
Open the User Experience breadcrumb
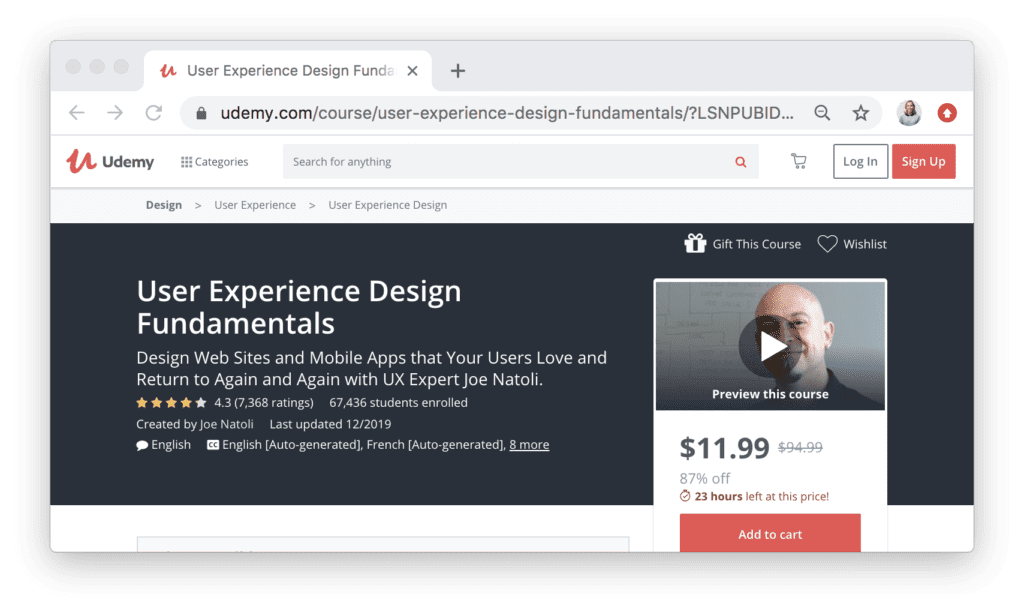[255, 205]
